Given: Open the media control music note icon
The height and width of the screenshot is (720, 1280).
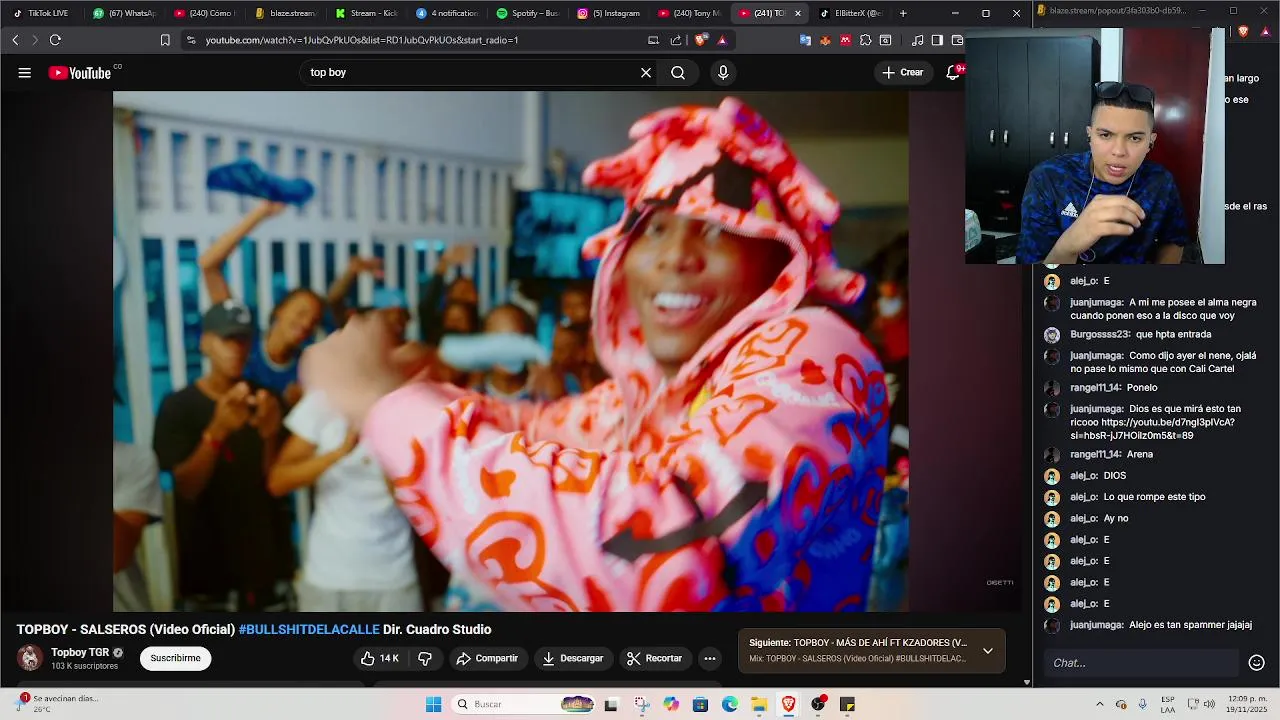Looking at the screenshot, I should [x=918, y=40].
